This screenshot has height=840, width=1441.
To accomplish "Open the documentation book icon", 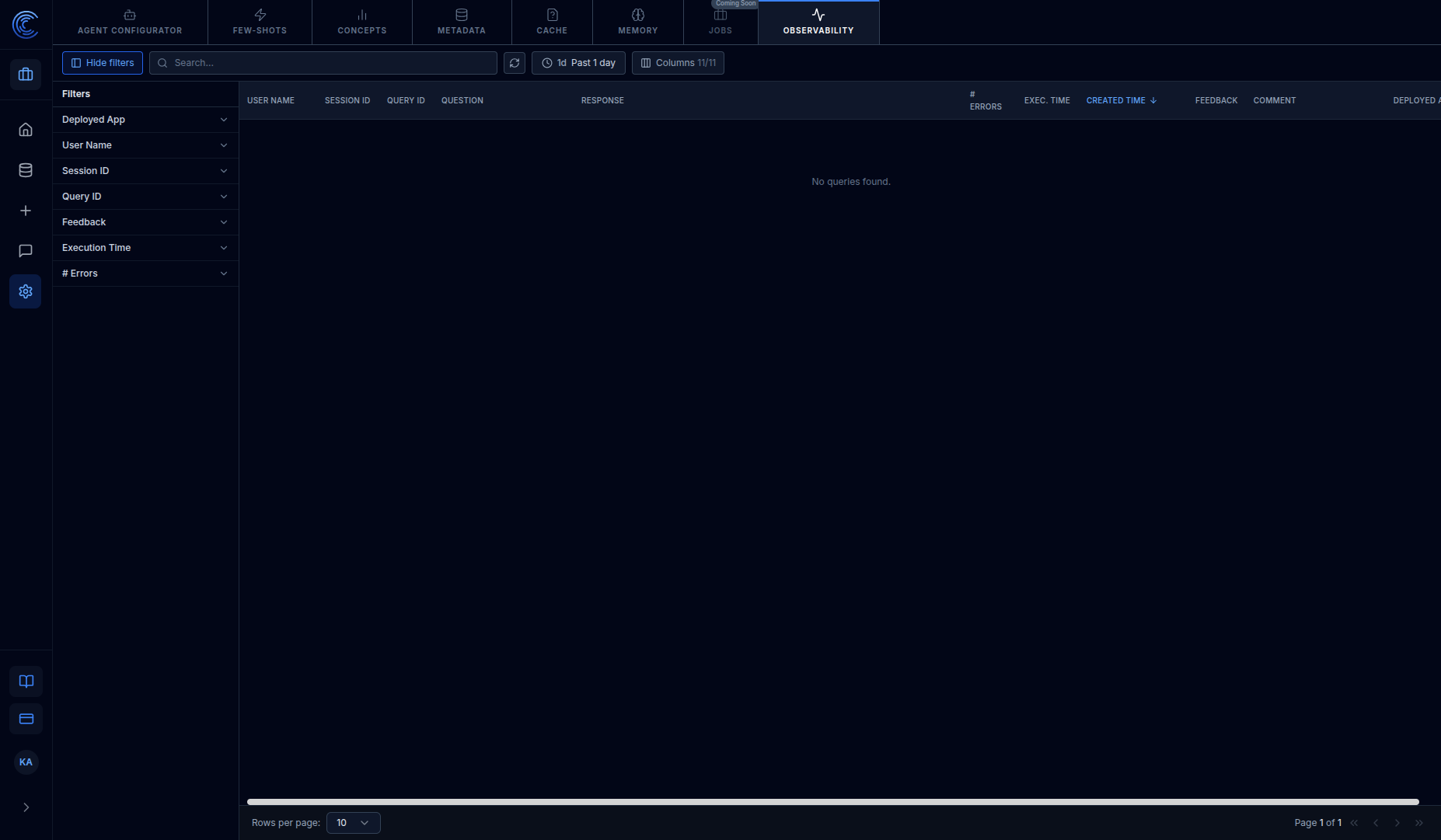I will click(26, 681).
